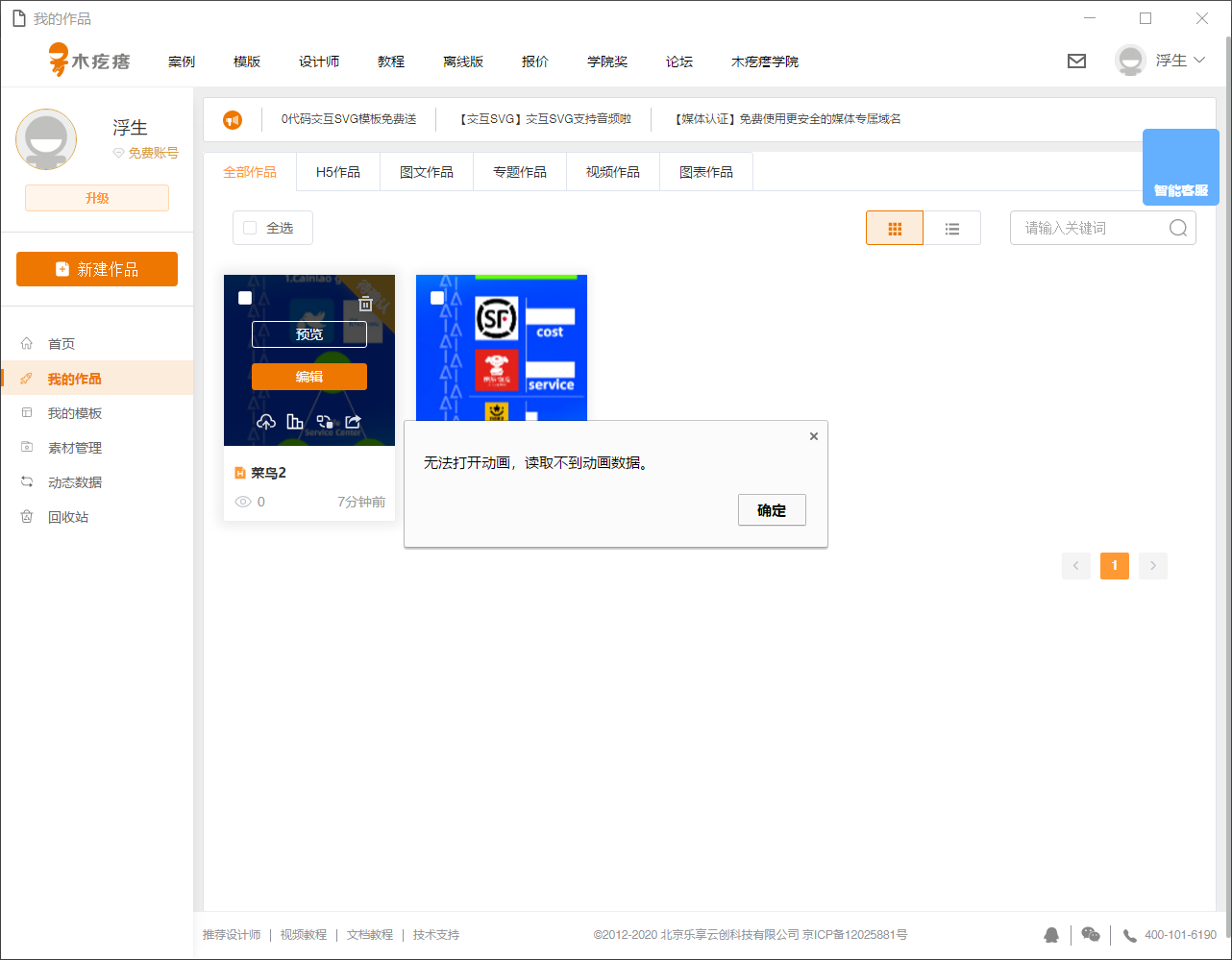Click the 木疙瘩 logo
1232x960 pixels.
point(89,61)
